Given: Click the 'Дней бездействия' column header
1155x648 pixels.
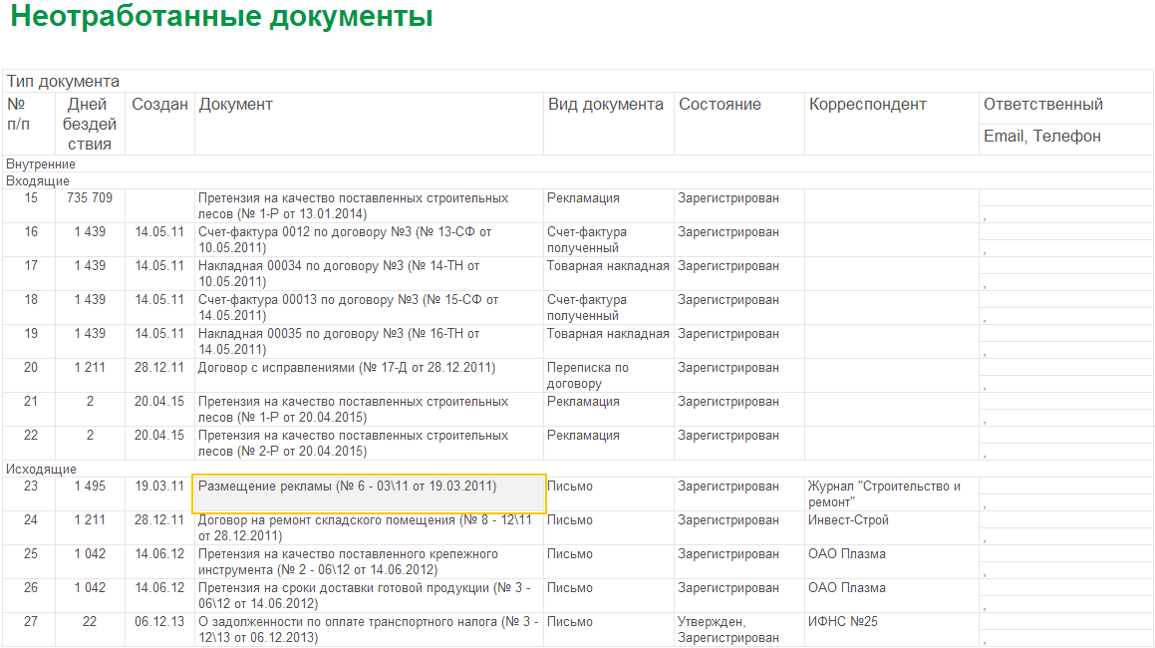Looking at the screenshot, I should pos(89,124).
